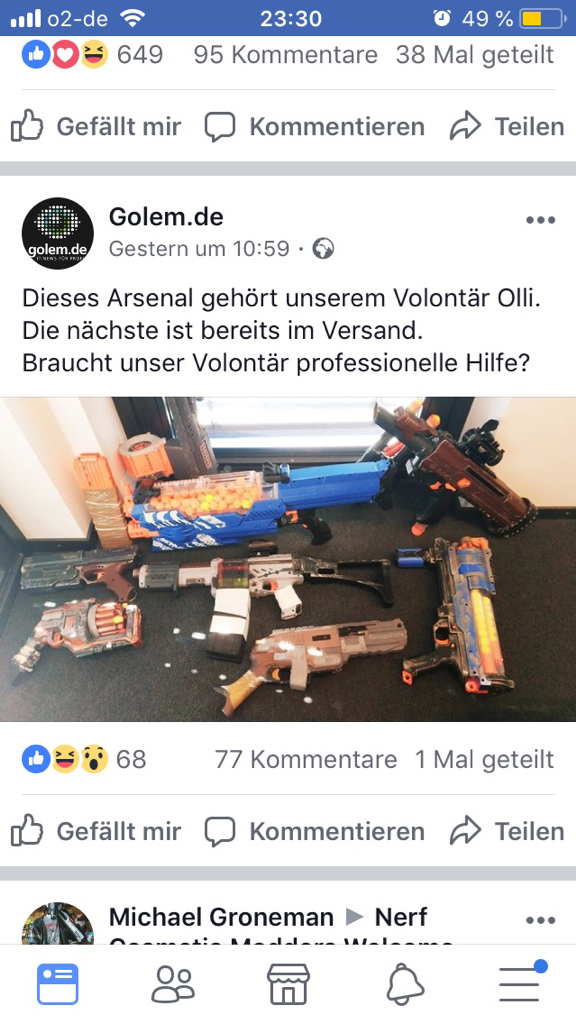Tap the Golem.de profile picture

coord(57,233)
